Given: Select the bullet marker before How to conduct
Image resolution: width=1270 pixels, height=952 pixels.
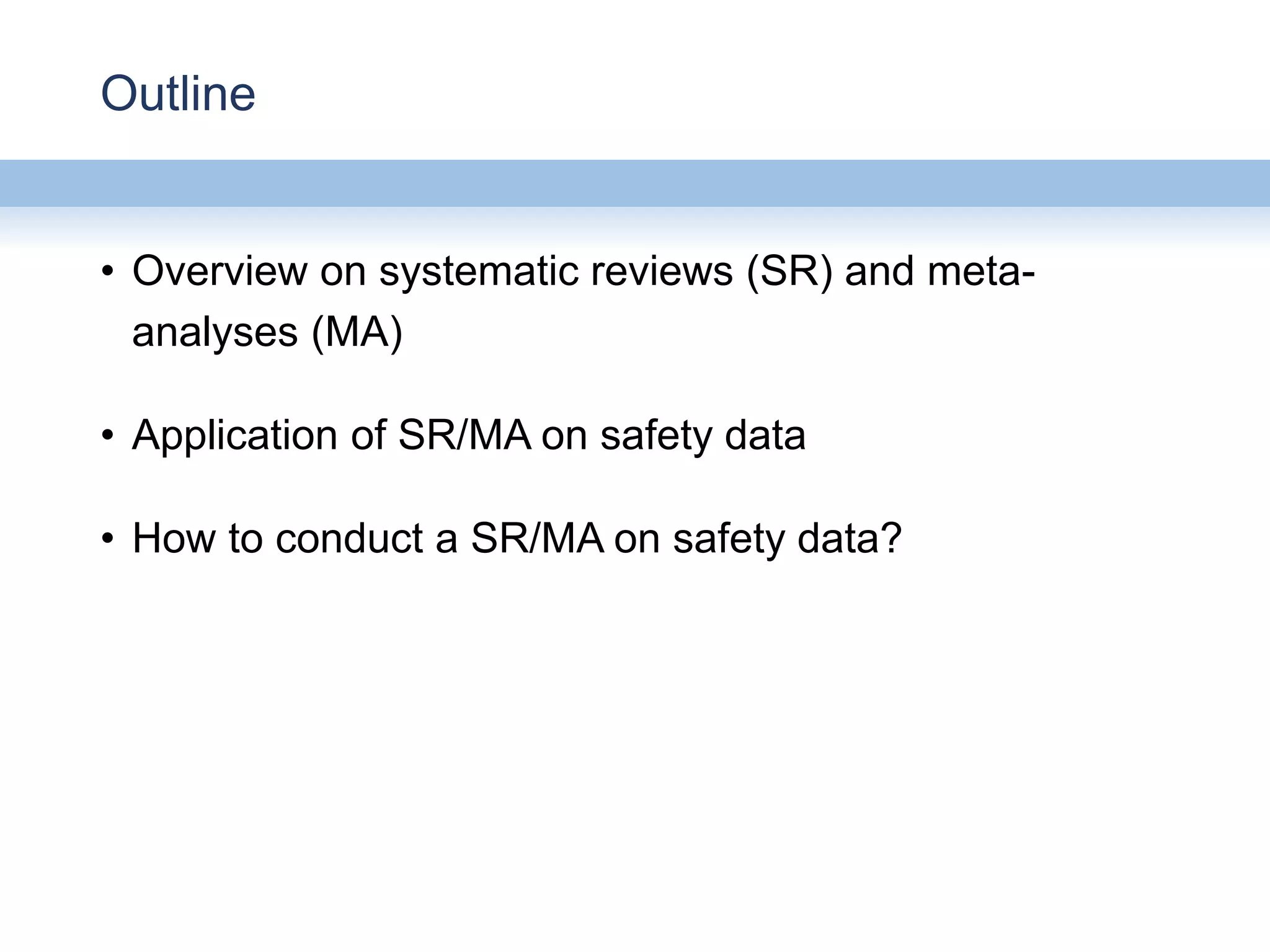Looking at the screenshot, I should (x=108, y=539).
